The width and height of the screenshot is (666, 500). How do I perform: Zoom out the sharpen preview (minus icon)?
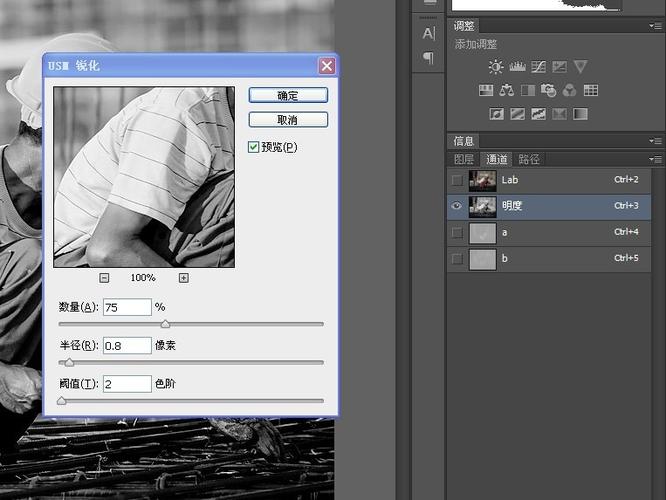(x=104, y=278)
